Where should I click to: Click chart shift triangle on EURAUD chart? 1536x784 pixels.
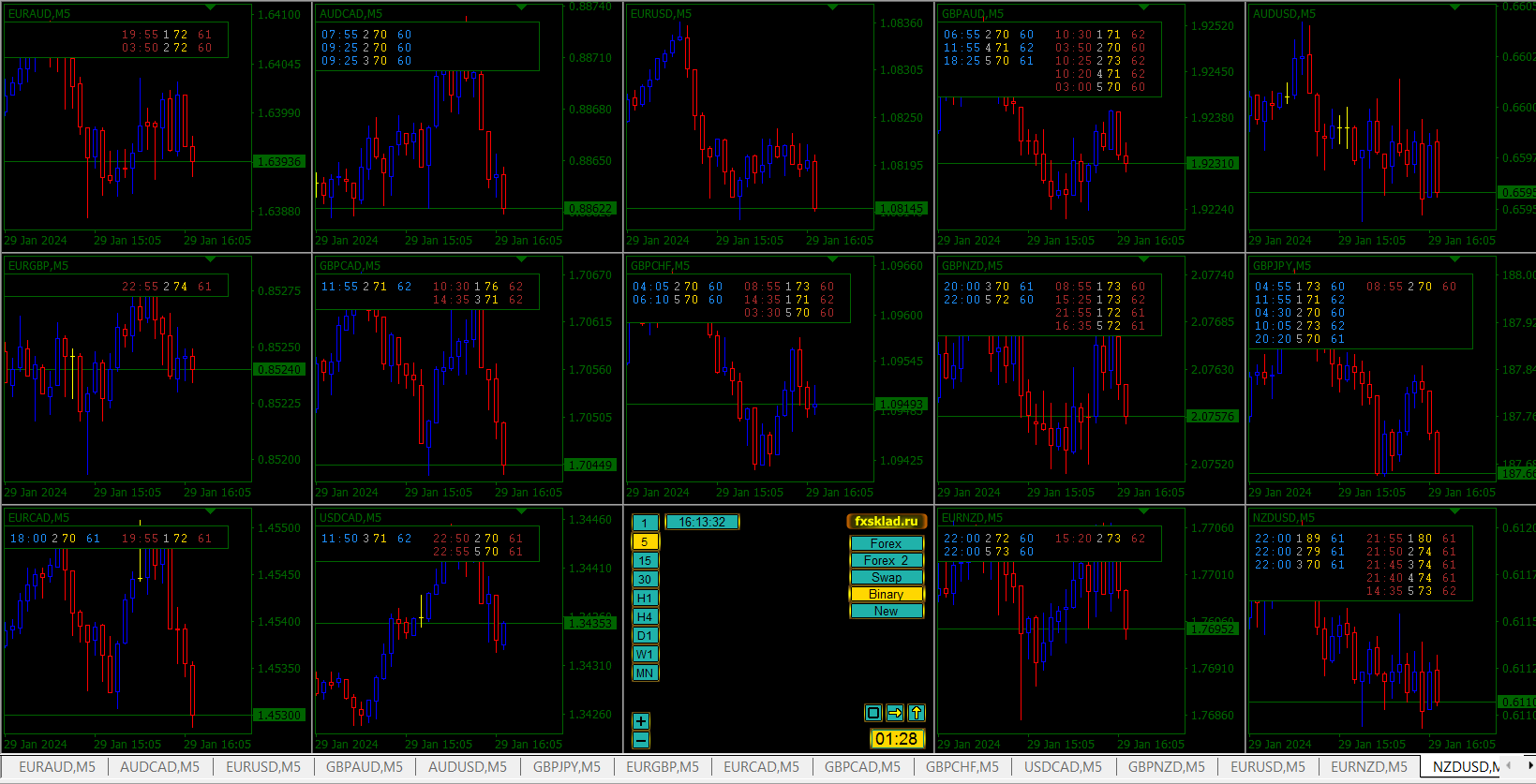coord(210,7)
